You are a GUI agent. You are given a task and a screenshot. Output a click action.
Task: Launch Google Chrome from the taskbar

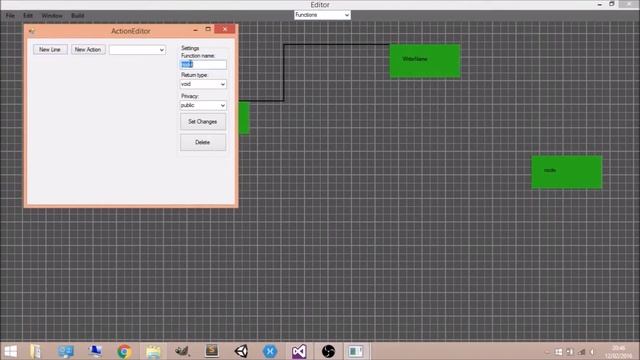124,351
